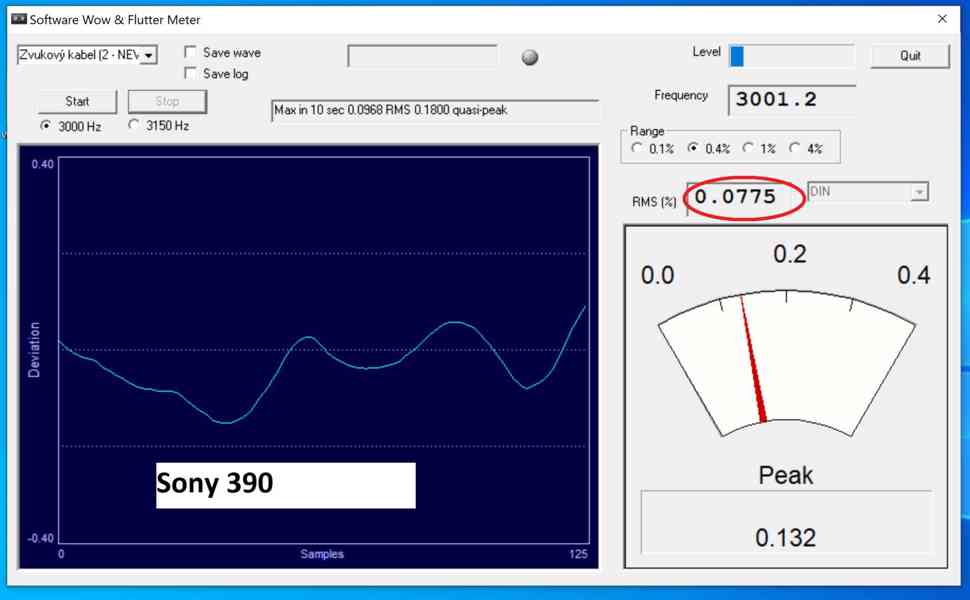The height and width of the screenshot is (600, 970).
Task: Expand the DIN weighting dropdown
Action: tap(918, 192)
